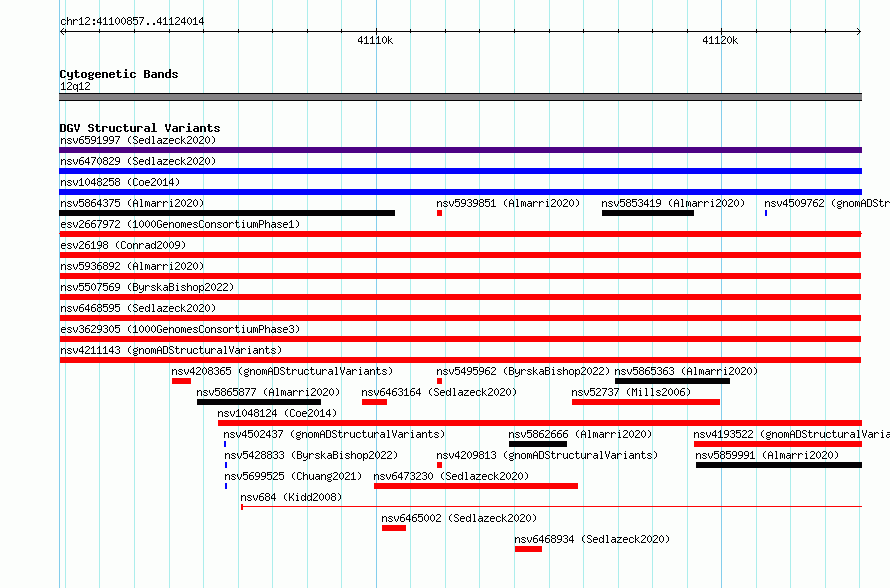Screen dimensions: 890x588
Task: Click the nsv4509762 gnomAD label
Action: pos(826,203)
